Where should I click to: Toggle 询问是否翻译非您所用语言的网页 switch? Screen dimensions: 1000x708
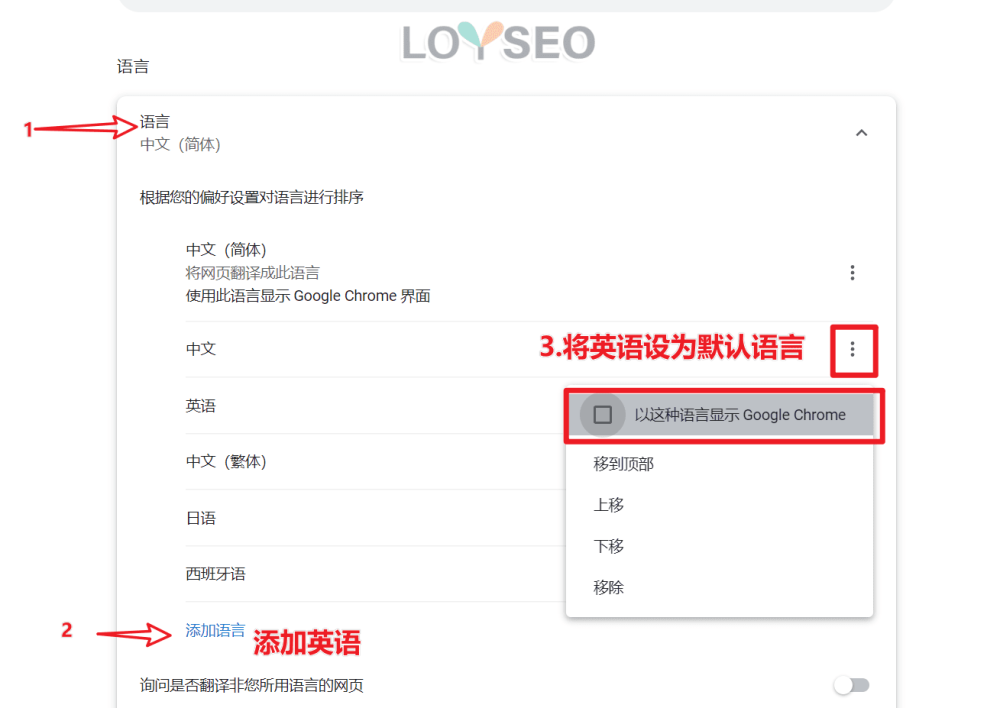pyautogui.click(x=852, y=685)
